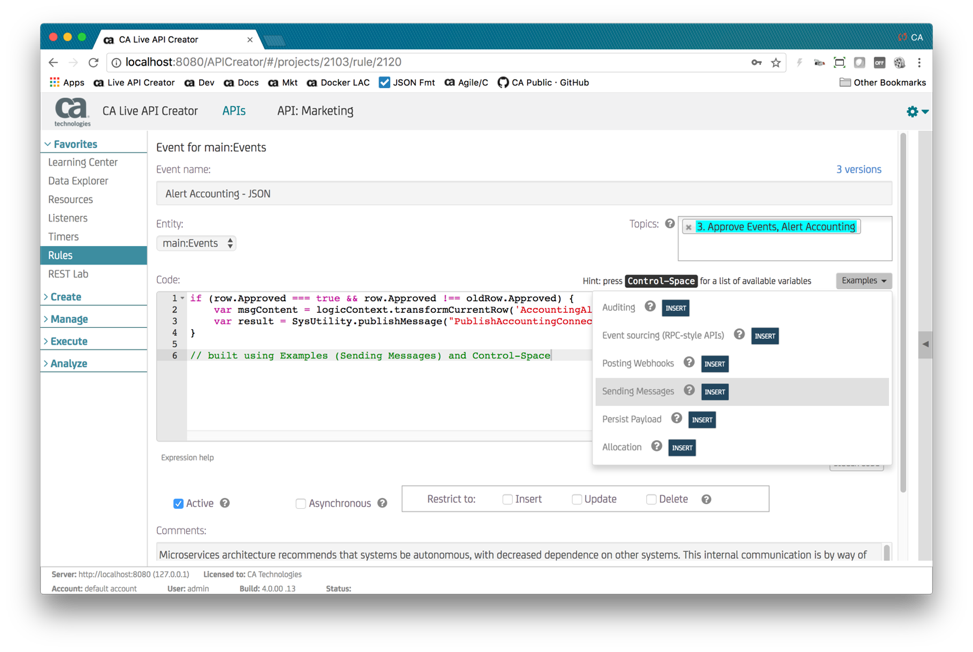Click the Event name input field
Image resolution: width=973 pixels, height=652 pixels.
point(524,194)
